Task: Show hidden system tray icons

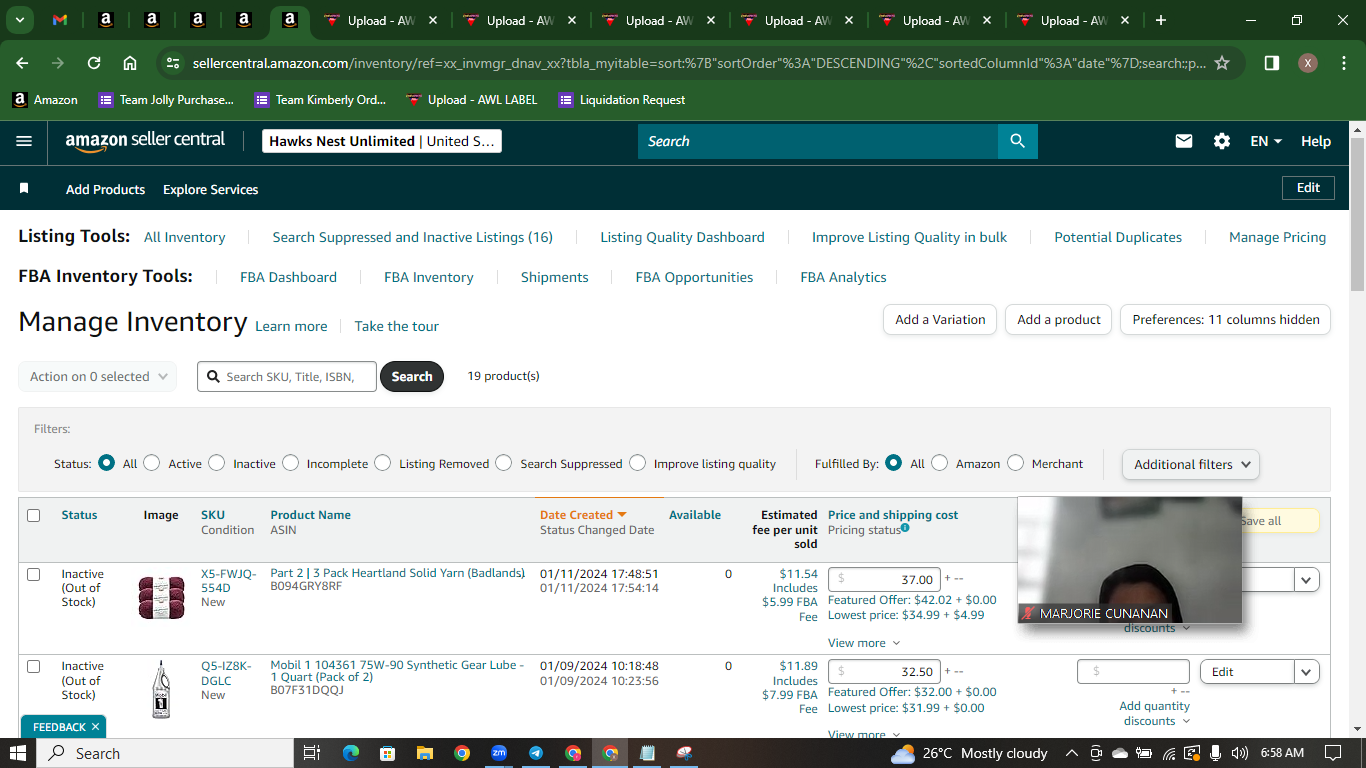Action: coord(1072,753)
